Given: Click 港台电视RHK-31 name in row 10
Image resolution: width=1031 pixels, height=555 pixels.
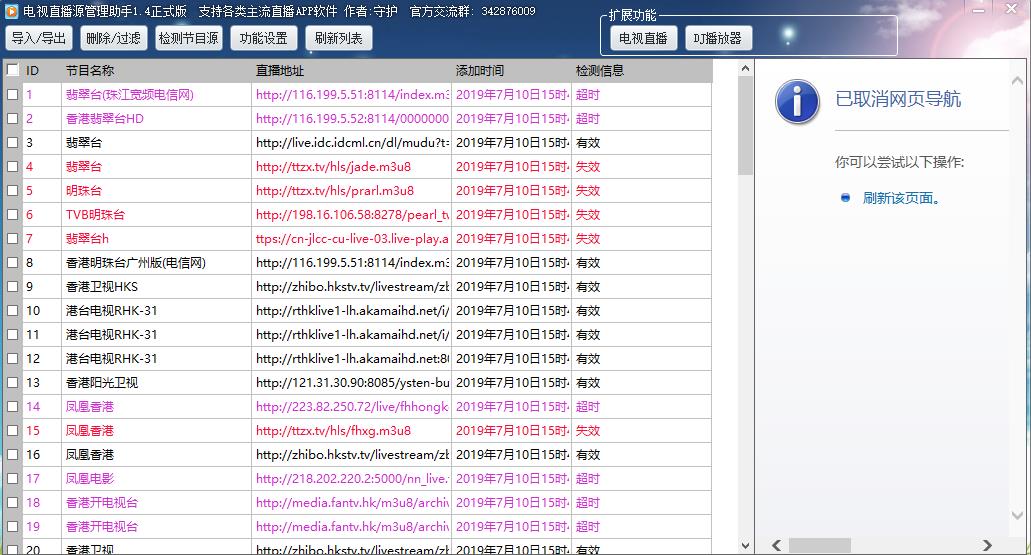Looking at the screenshot, I should 111,310.
